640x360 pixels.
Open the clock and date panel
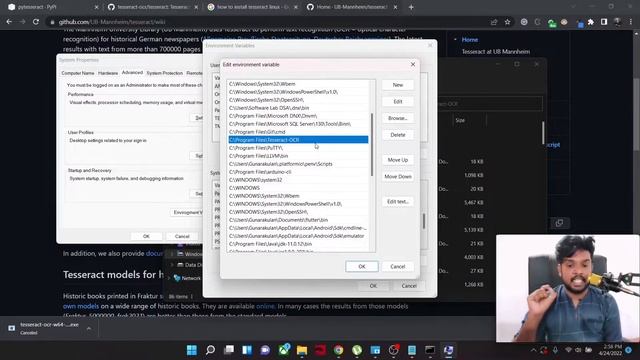[611, 350]
